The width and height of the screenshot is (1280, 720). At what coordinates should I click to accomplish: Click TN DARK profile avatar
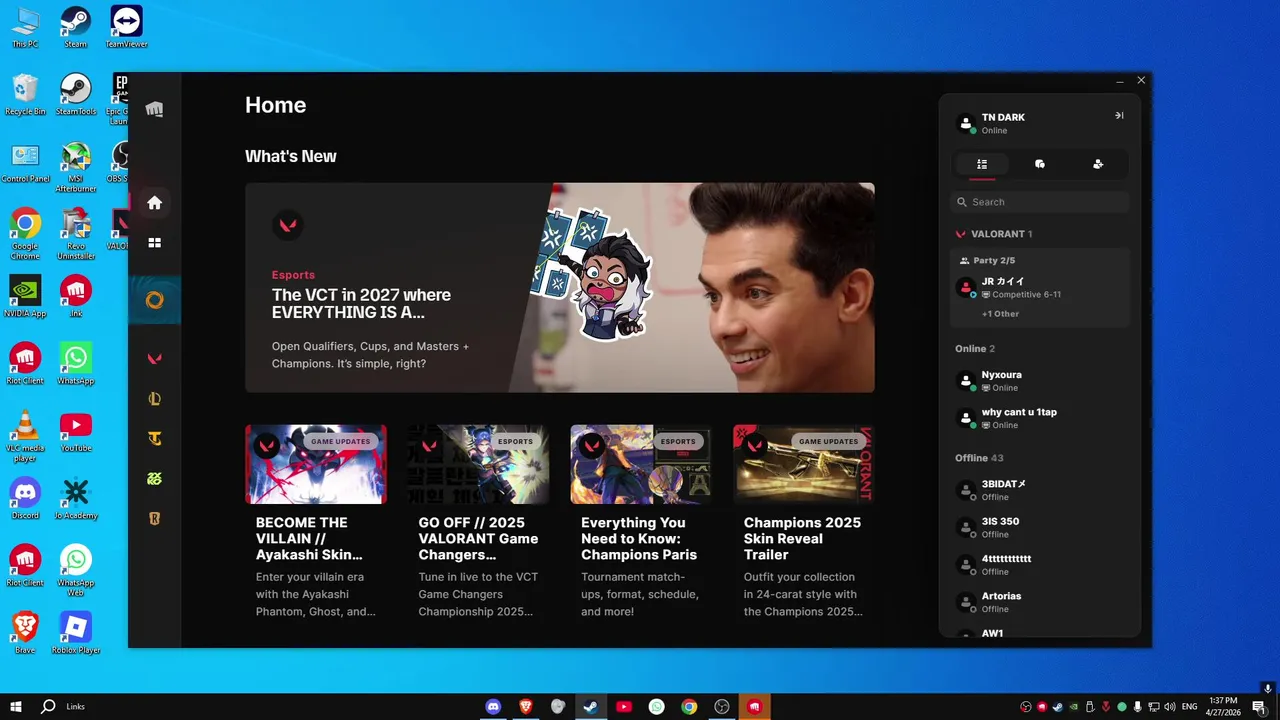966,124
